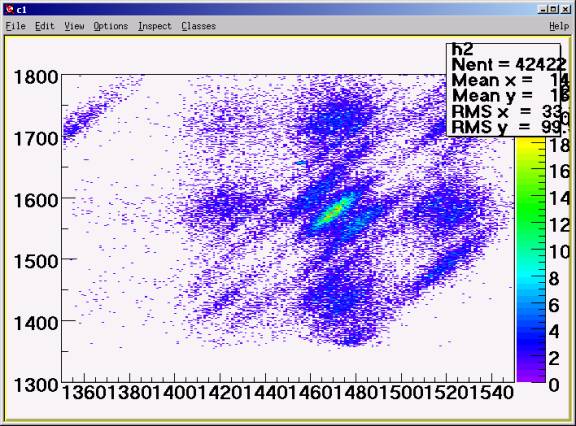Open the Help menu
Screen dimensions: 576x426
point(559,26)
